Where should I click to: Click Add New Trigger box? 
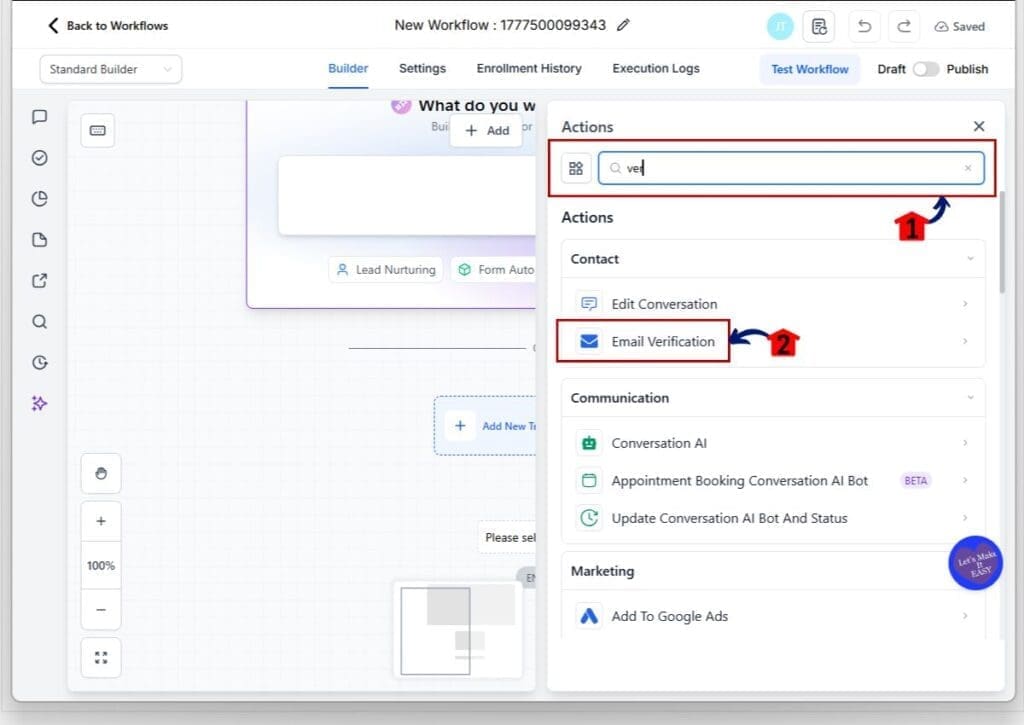485,426
